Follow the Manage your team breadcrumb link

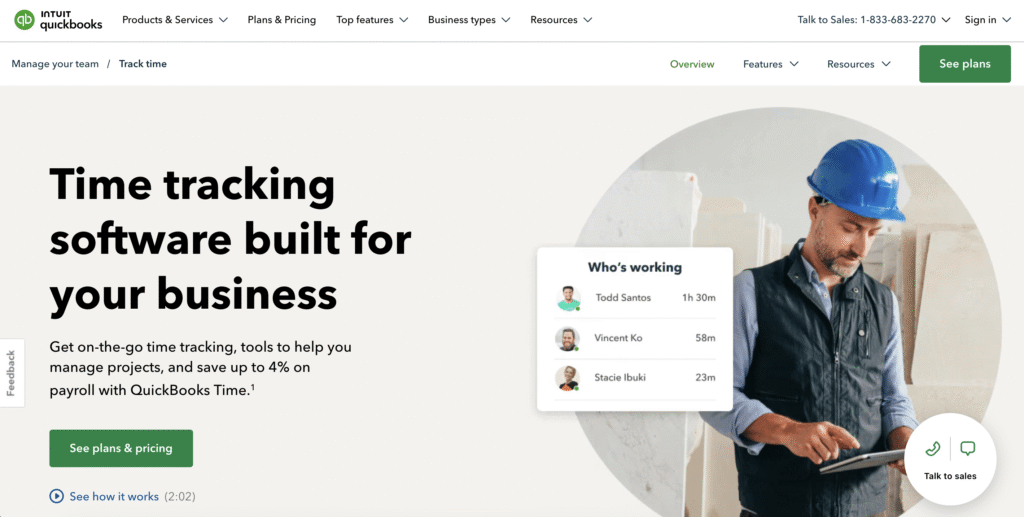55,64
